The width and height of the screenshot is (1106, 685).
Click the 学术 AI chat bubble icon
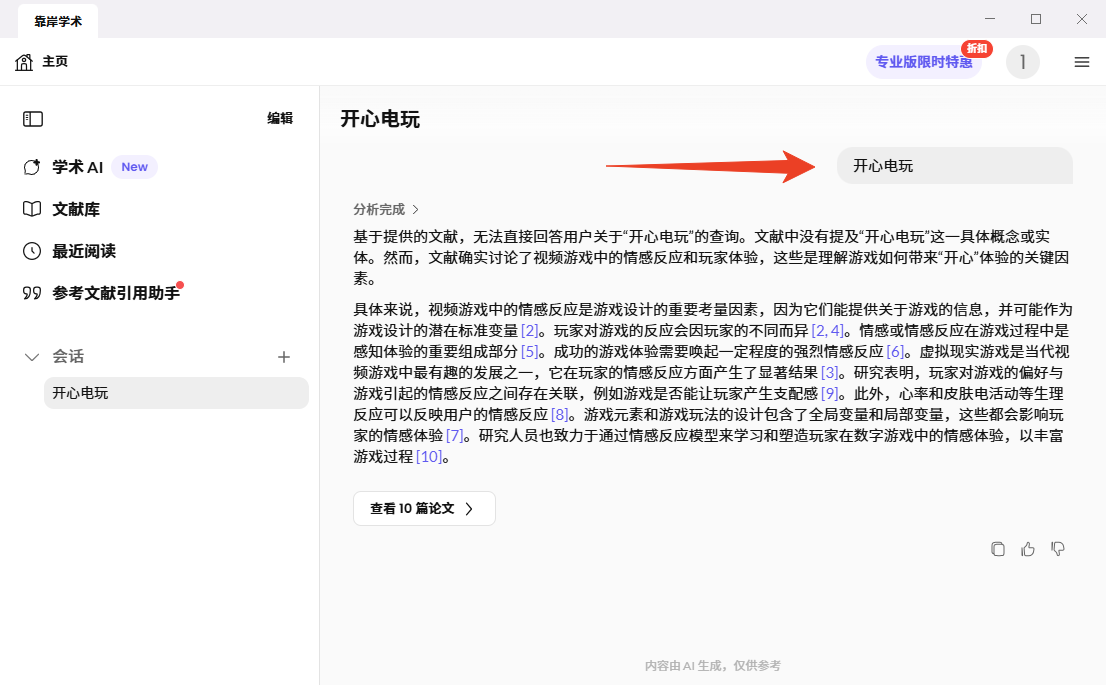point(32,167)
